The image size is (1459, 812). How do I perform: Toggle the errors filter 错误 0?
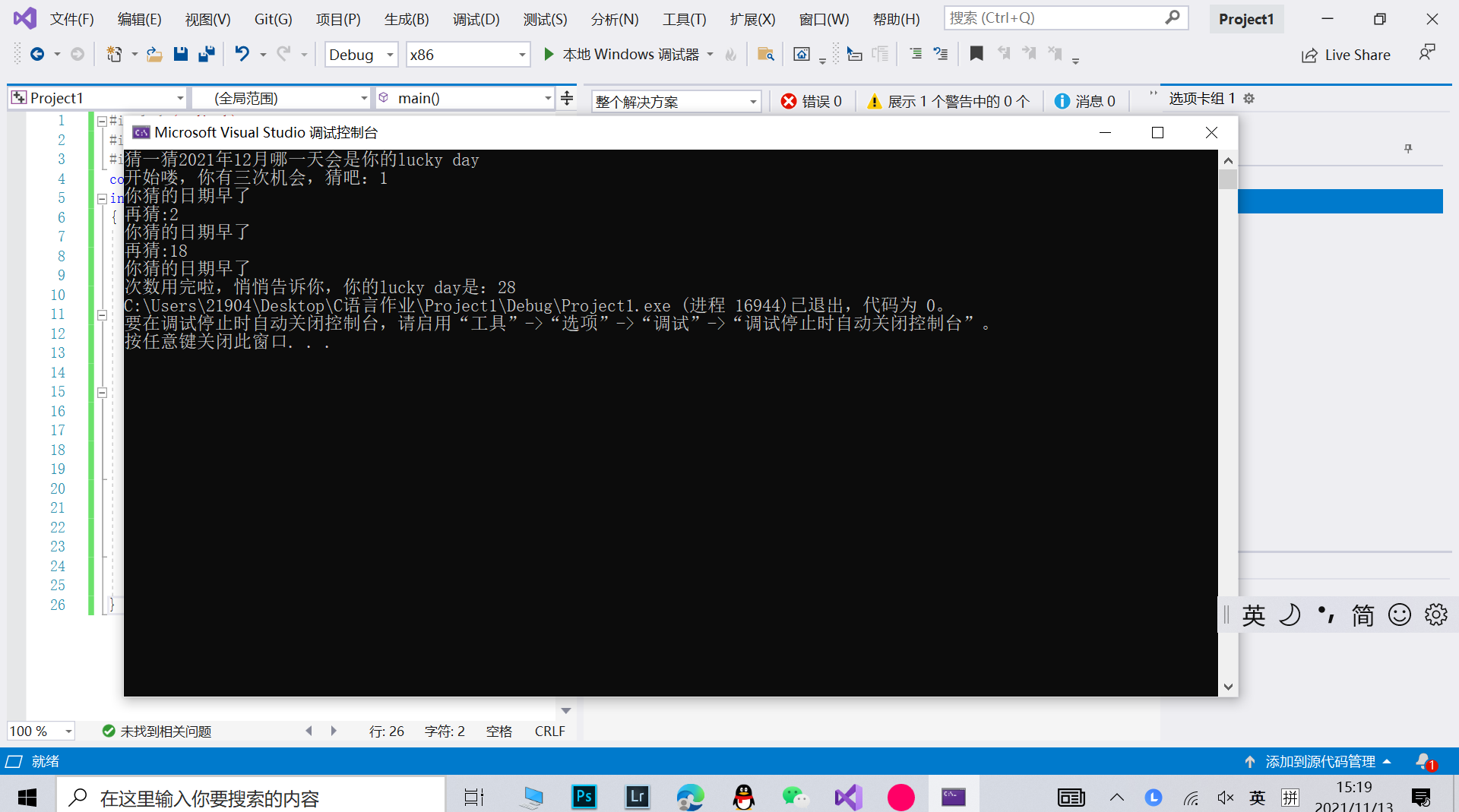812,101
